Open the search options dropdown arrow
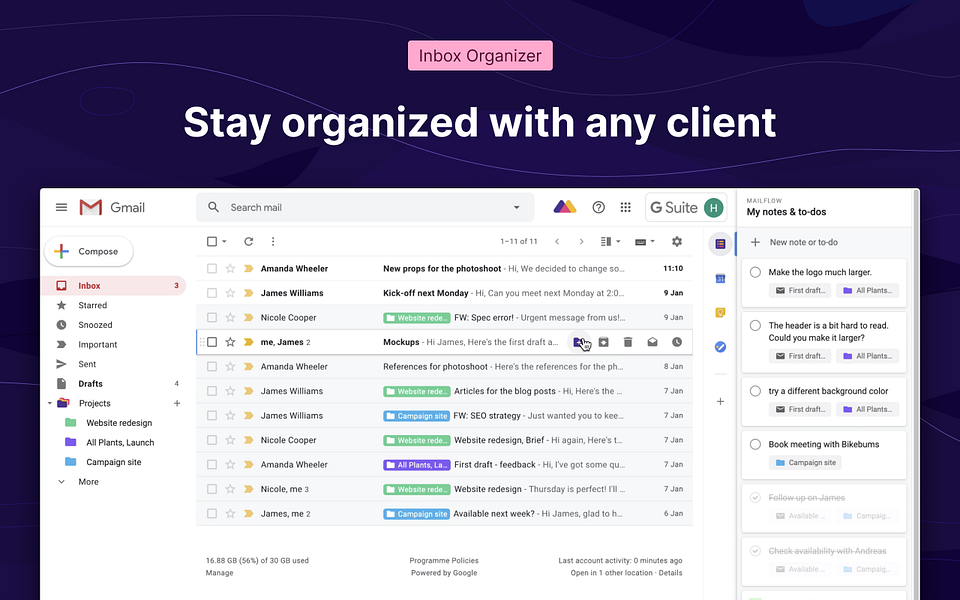The image size is (960, 600). tap(516, 208)
